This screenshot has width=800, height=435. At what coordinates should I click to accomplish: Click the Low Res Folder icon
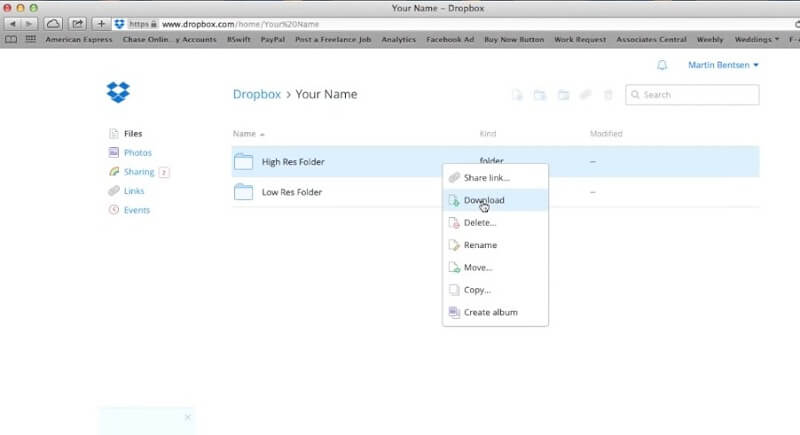click(x=243, y=192)
